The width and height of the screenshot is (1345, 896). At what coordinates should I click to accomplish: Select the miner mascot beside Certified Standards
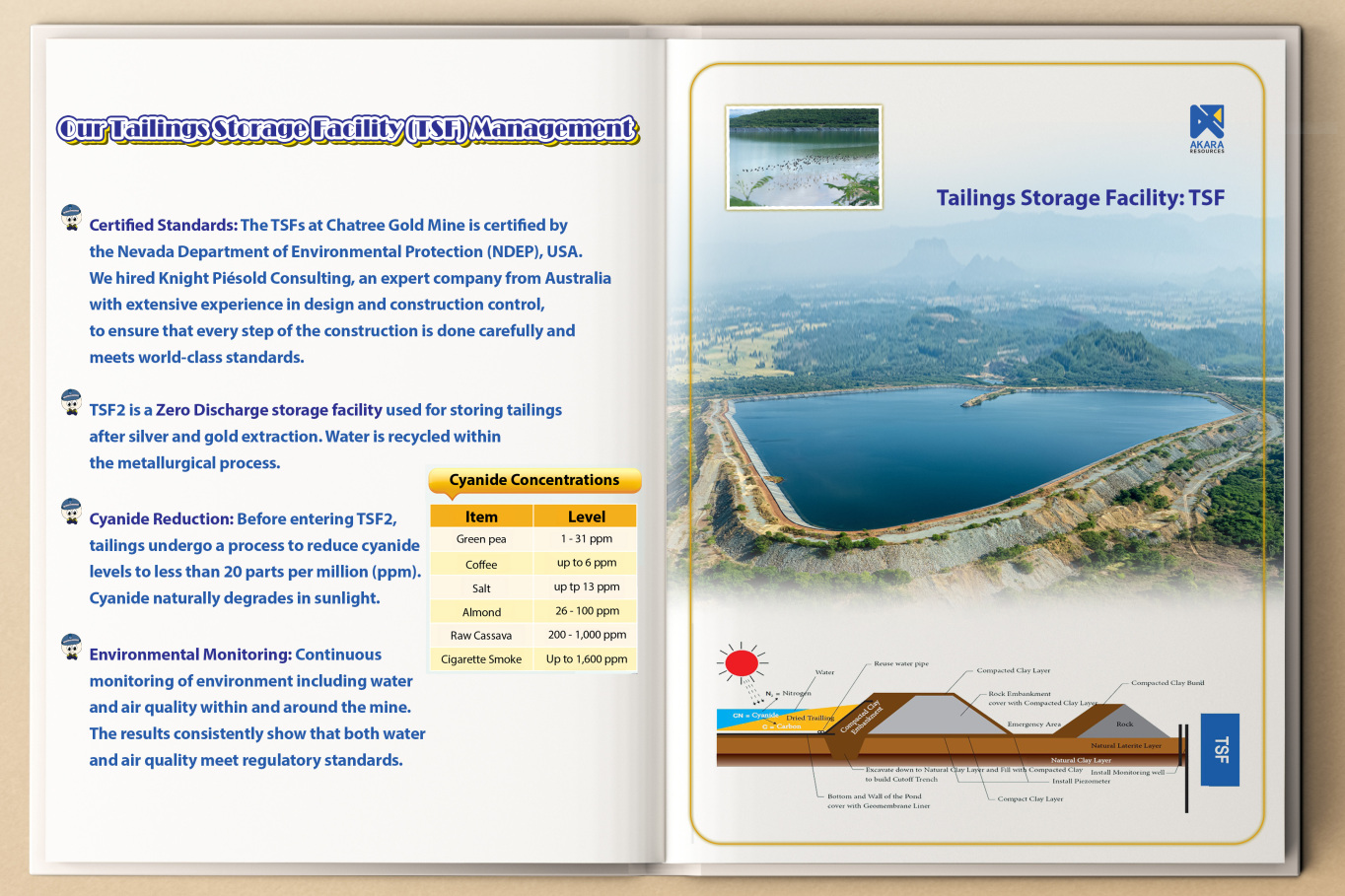[x=69, y=219]
